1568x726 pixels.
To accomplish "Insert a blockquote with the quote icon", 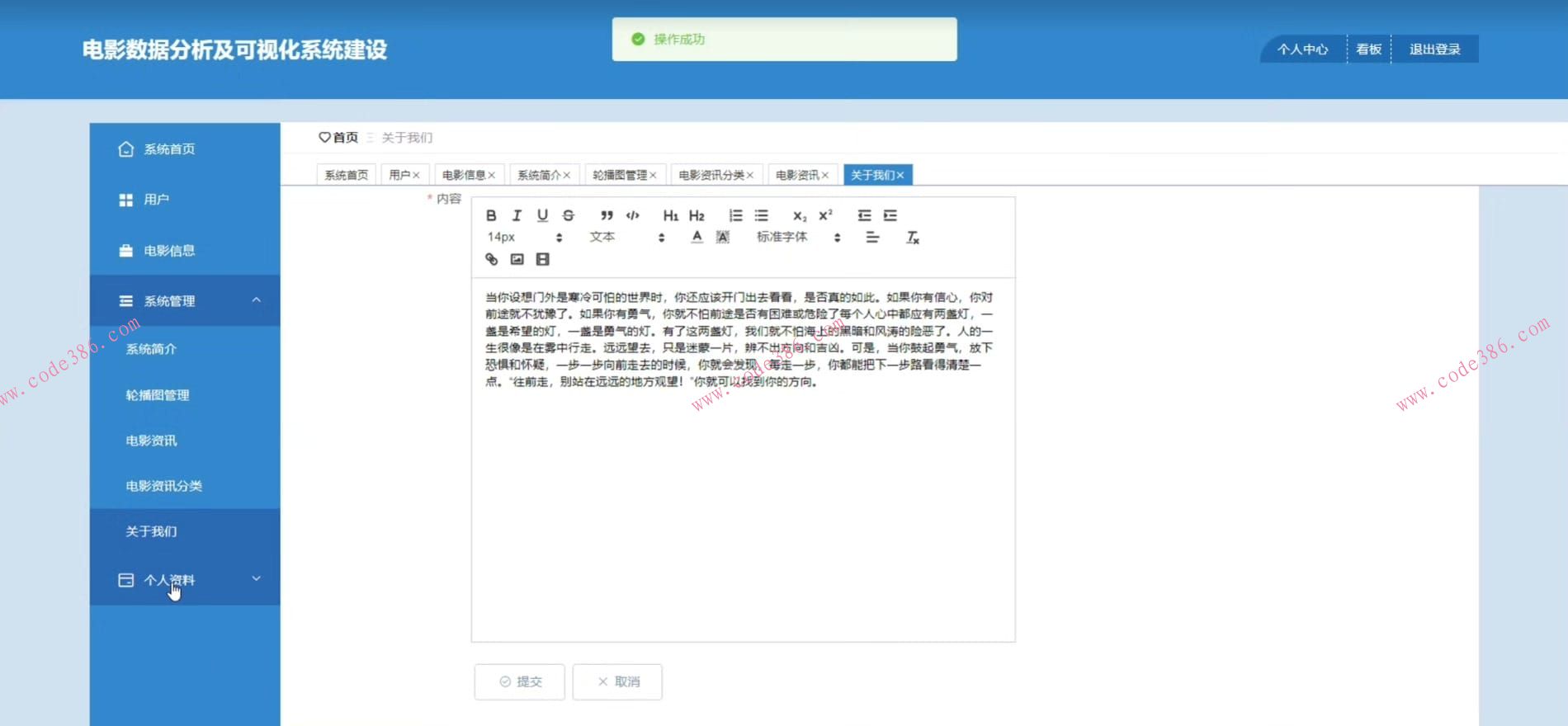I will click(607, 215).
